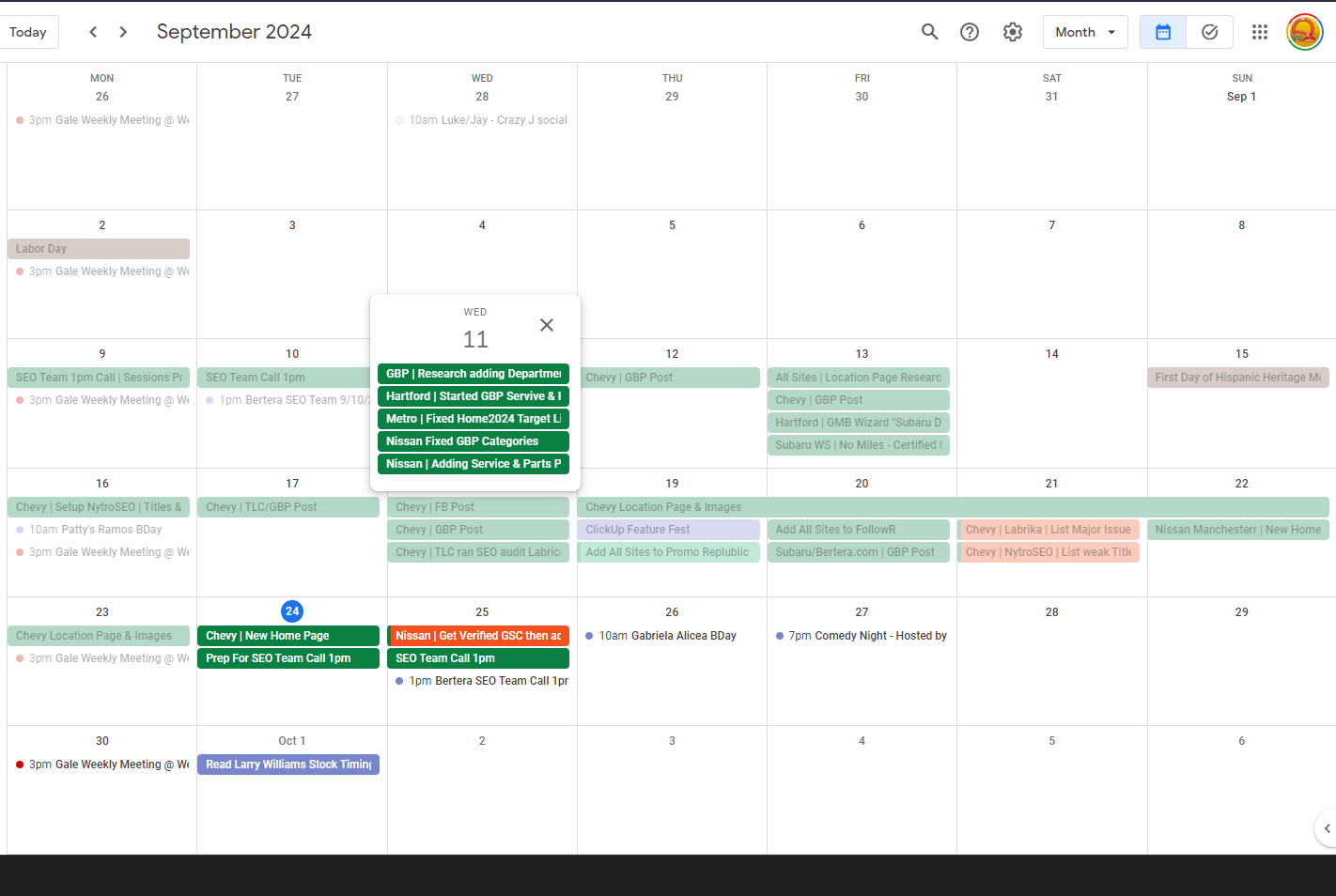Open Chevy GBP Post on the 12th
Screen dimensions: 1336x896
pyautogui.click(x=668, y=378)
